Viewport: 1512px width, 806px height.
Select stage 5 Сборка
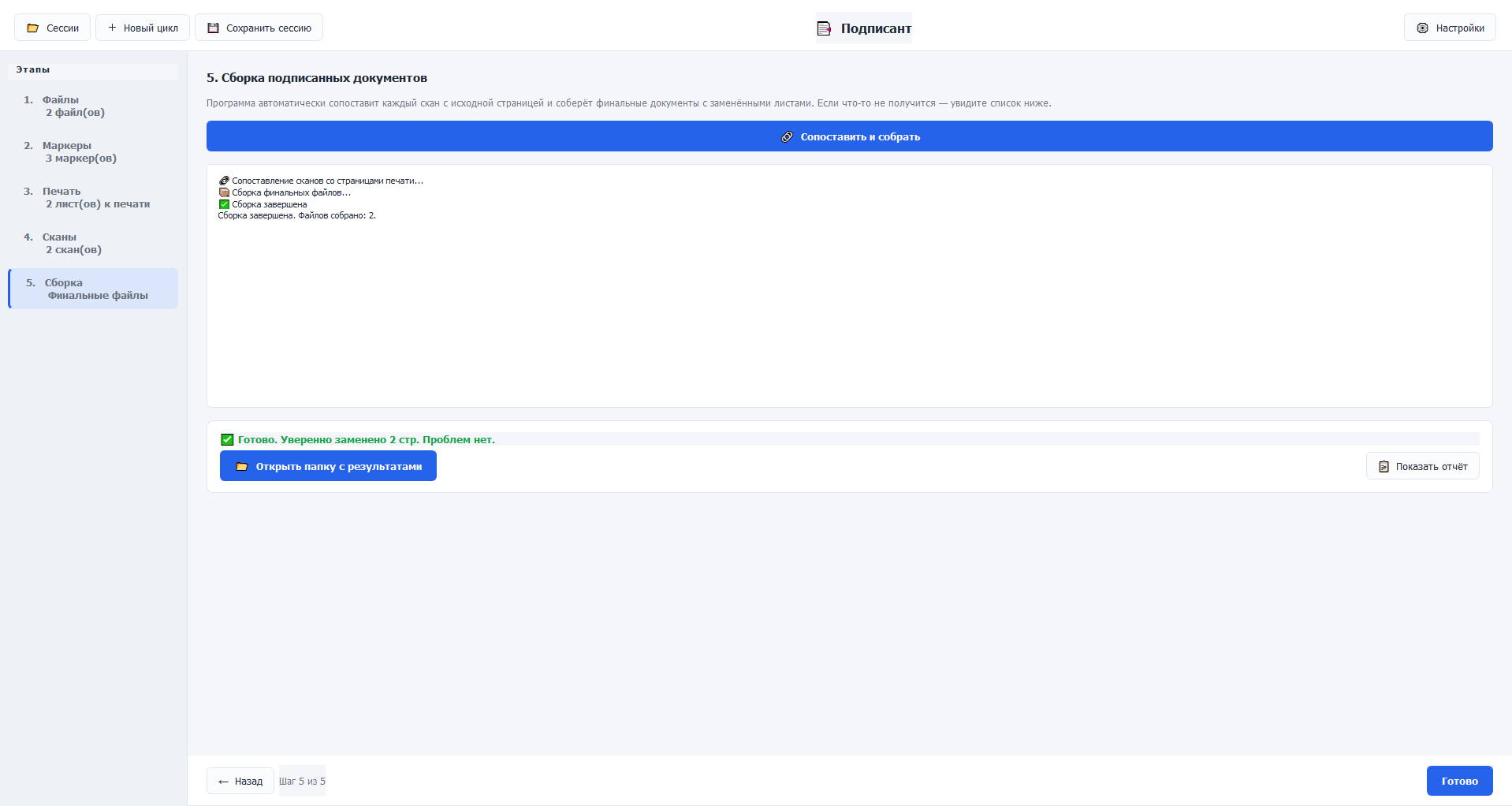pos(93,289)
